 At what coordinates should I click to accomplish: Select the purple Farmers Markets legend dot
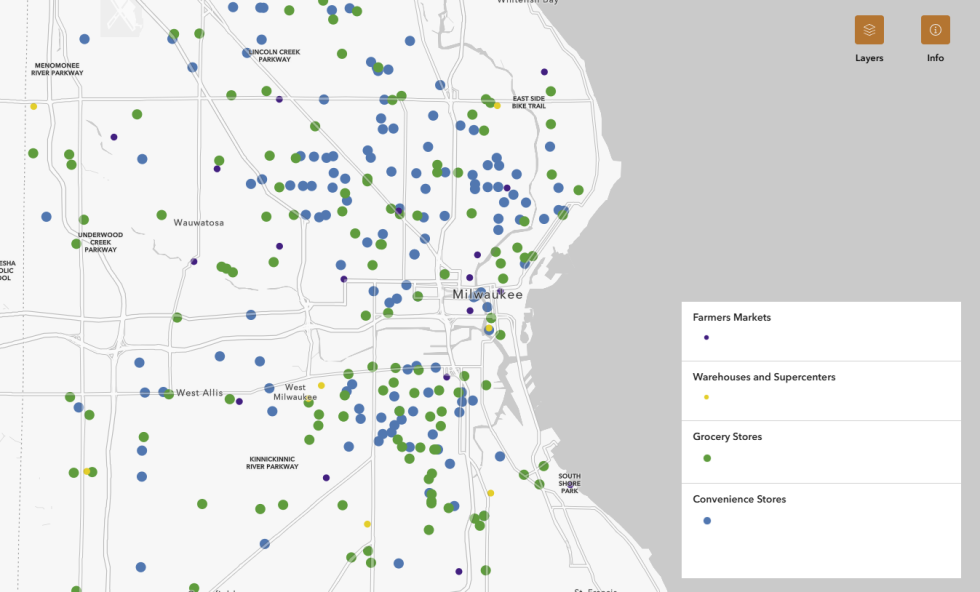705,338
